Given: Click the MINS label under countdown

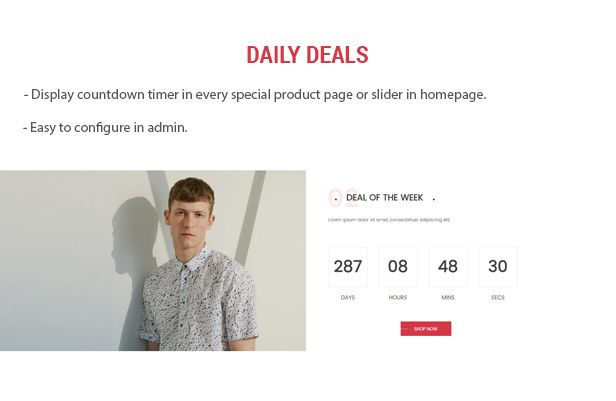Looking at the screenshot, I should click(x=448, y=297).
